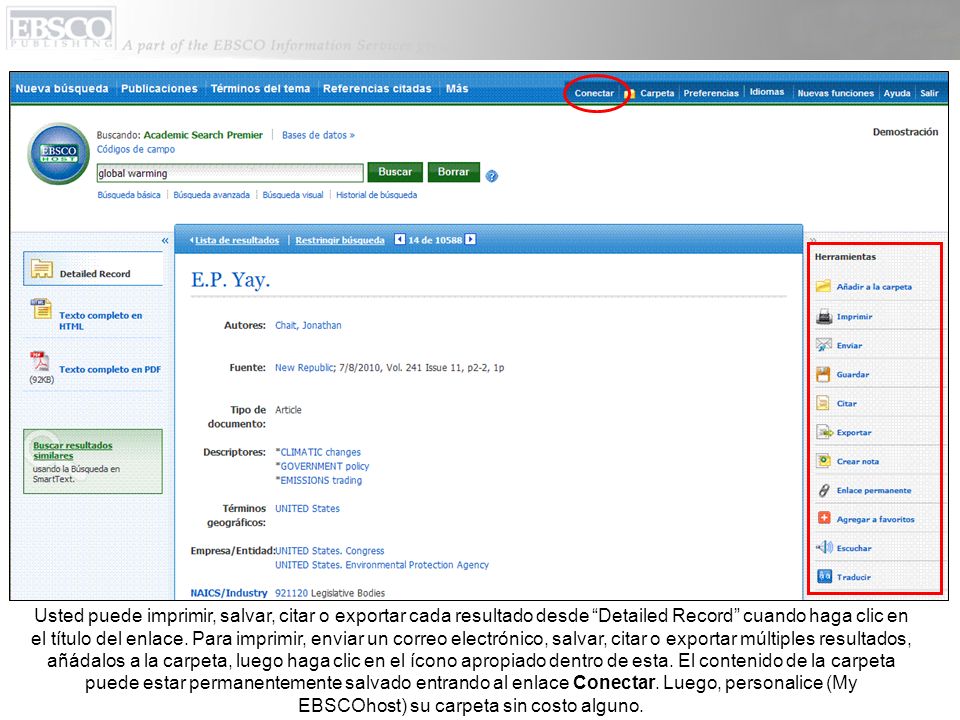Click the E.P. Yay. article title

230,280
